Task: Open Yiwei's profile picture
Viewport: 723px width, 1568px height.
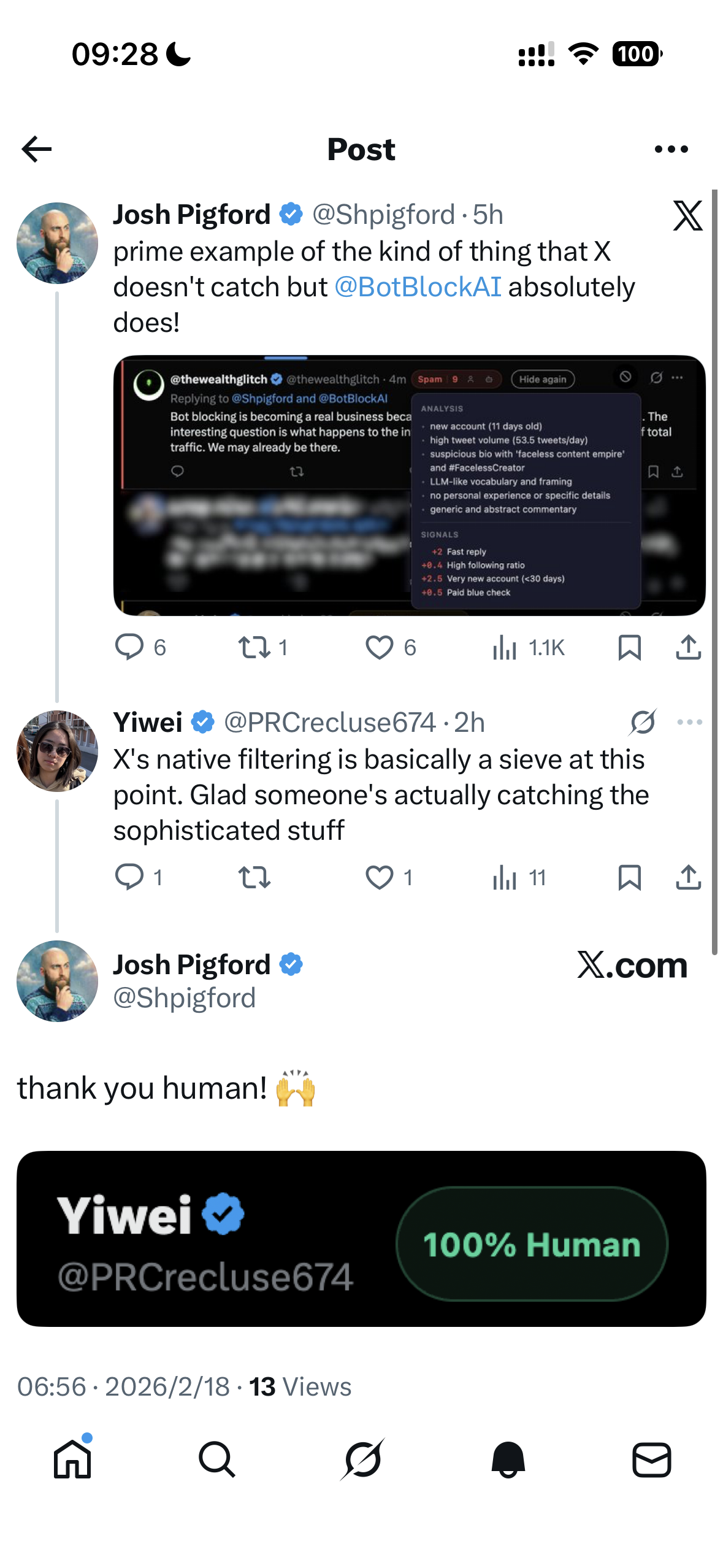Action: [x=57, y=751]
